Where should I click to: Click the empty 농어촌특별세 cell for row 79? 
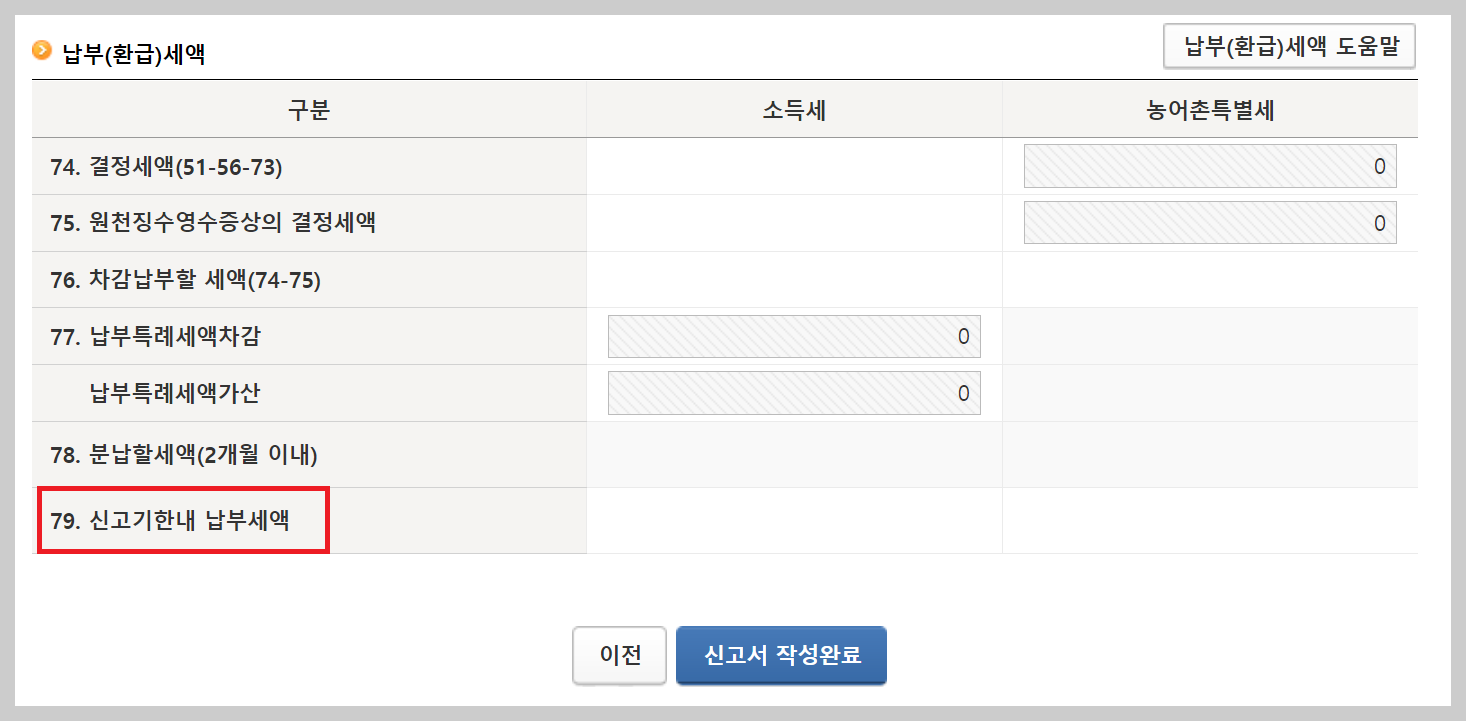pyautogui.click(x=1209, y=521)
